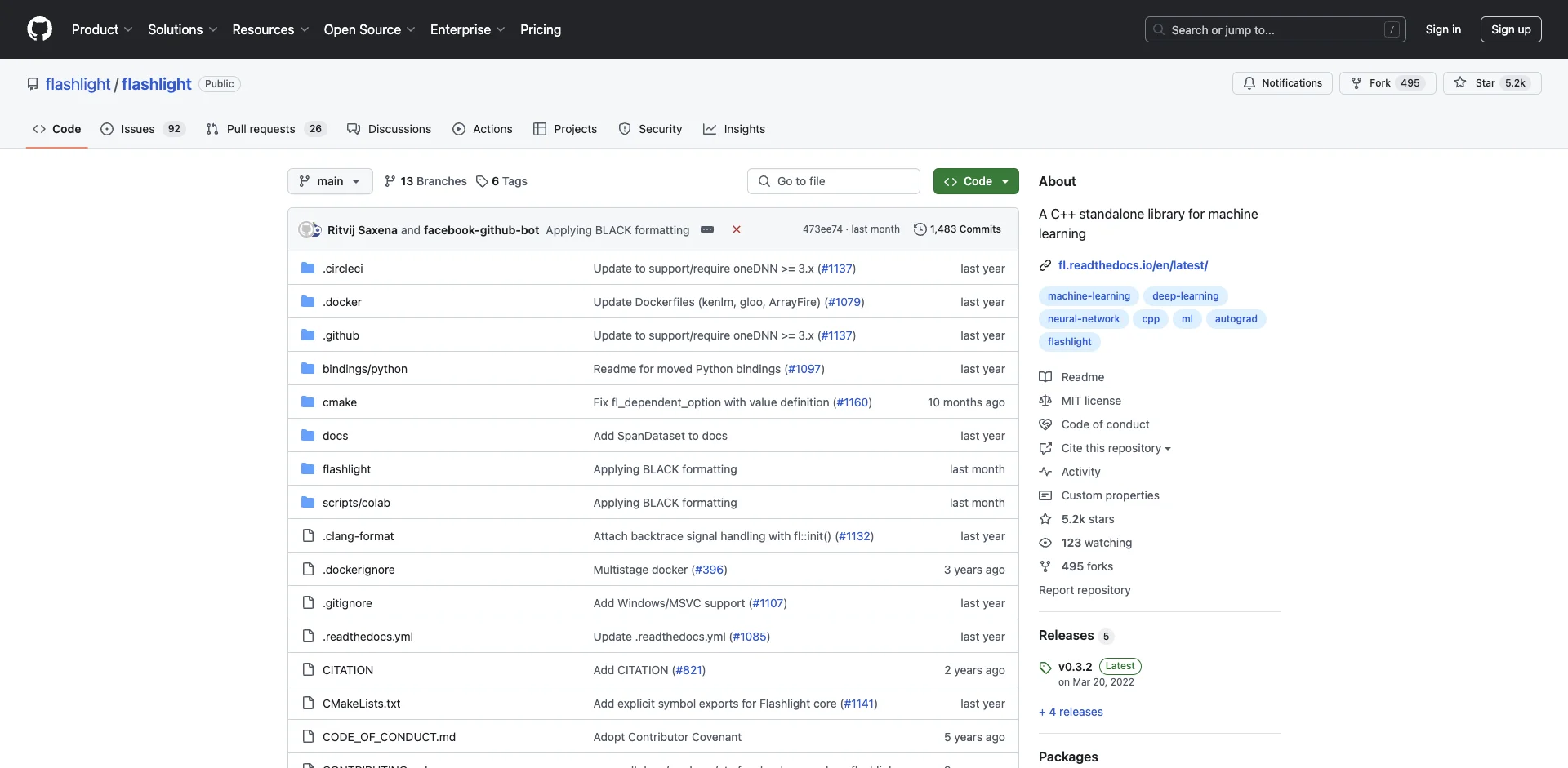Expand the commit message ellipsis icon
The image size is (1568, 768).
pos(707,230)
